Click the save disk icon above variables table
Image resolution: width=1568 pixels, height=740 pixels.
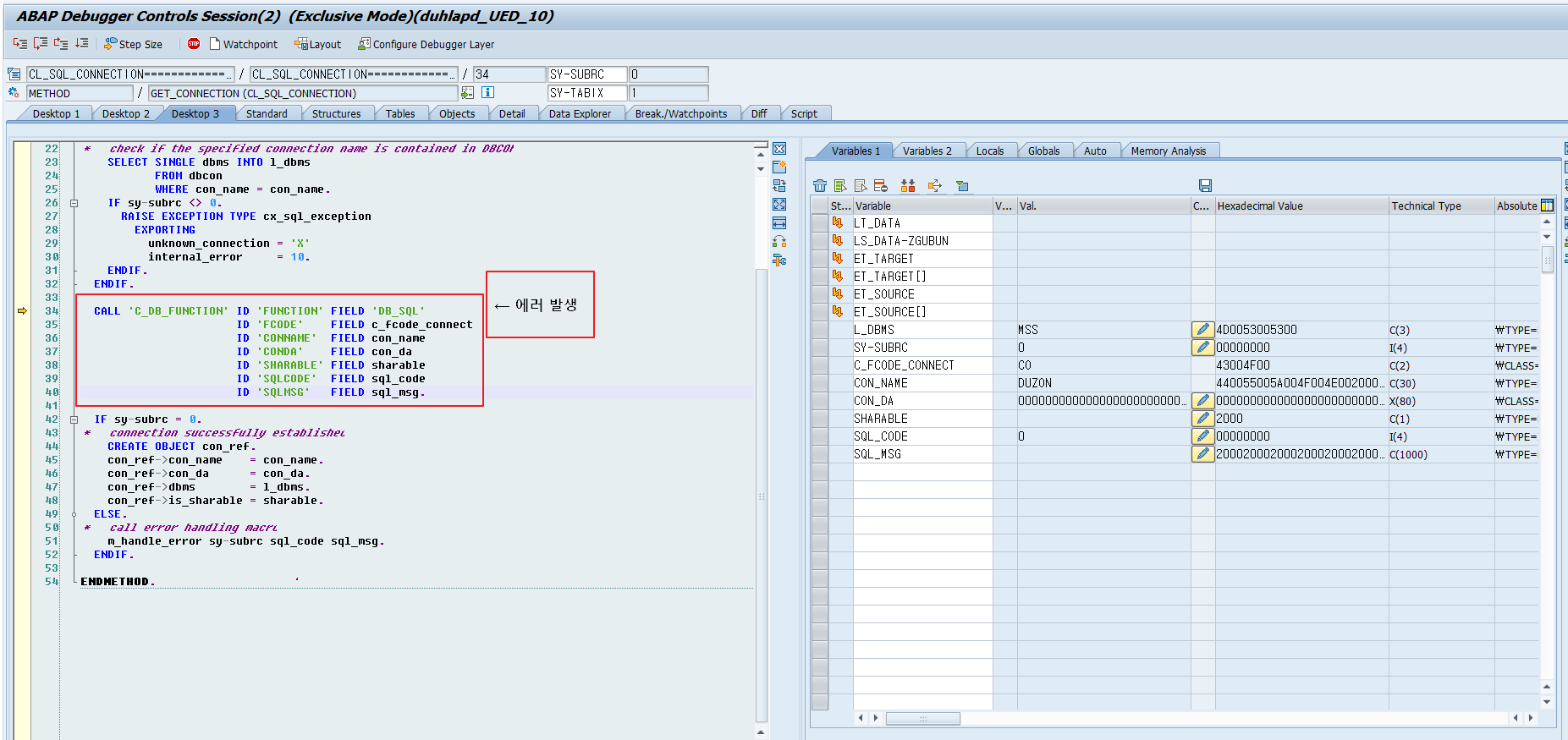pyautogui.click(x=1206, y=185)
